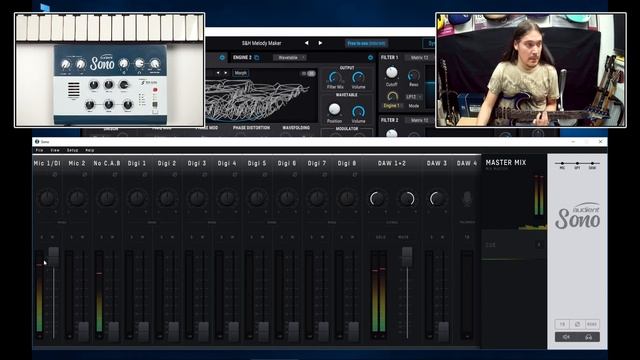
Task: Toggle the wavetable 2D/3D view switch
Action: pyautogui.click(x=308, y=73)
